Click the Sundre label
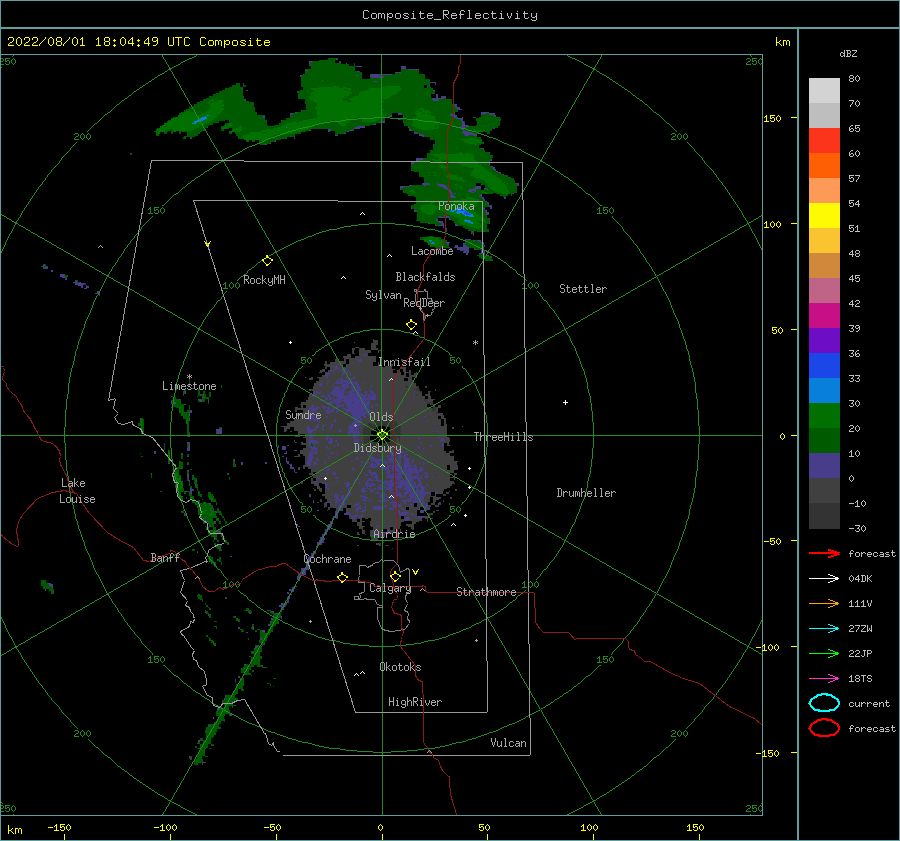 [303, 414]
